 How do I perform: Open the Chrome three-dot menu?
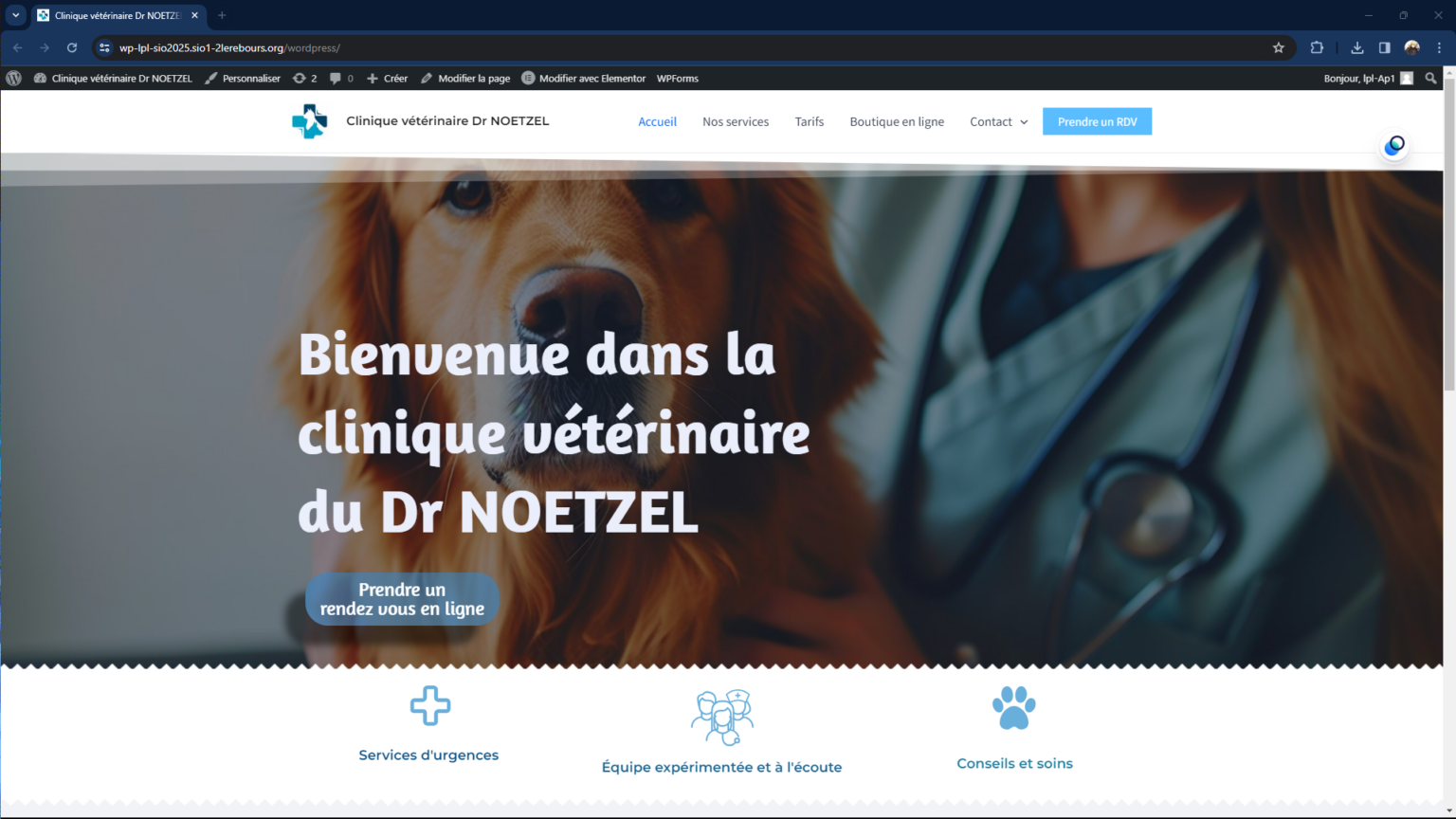click(x=1439, y=47)
